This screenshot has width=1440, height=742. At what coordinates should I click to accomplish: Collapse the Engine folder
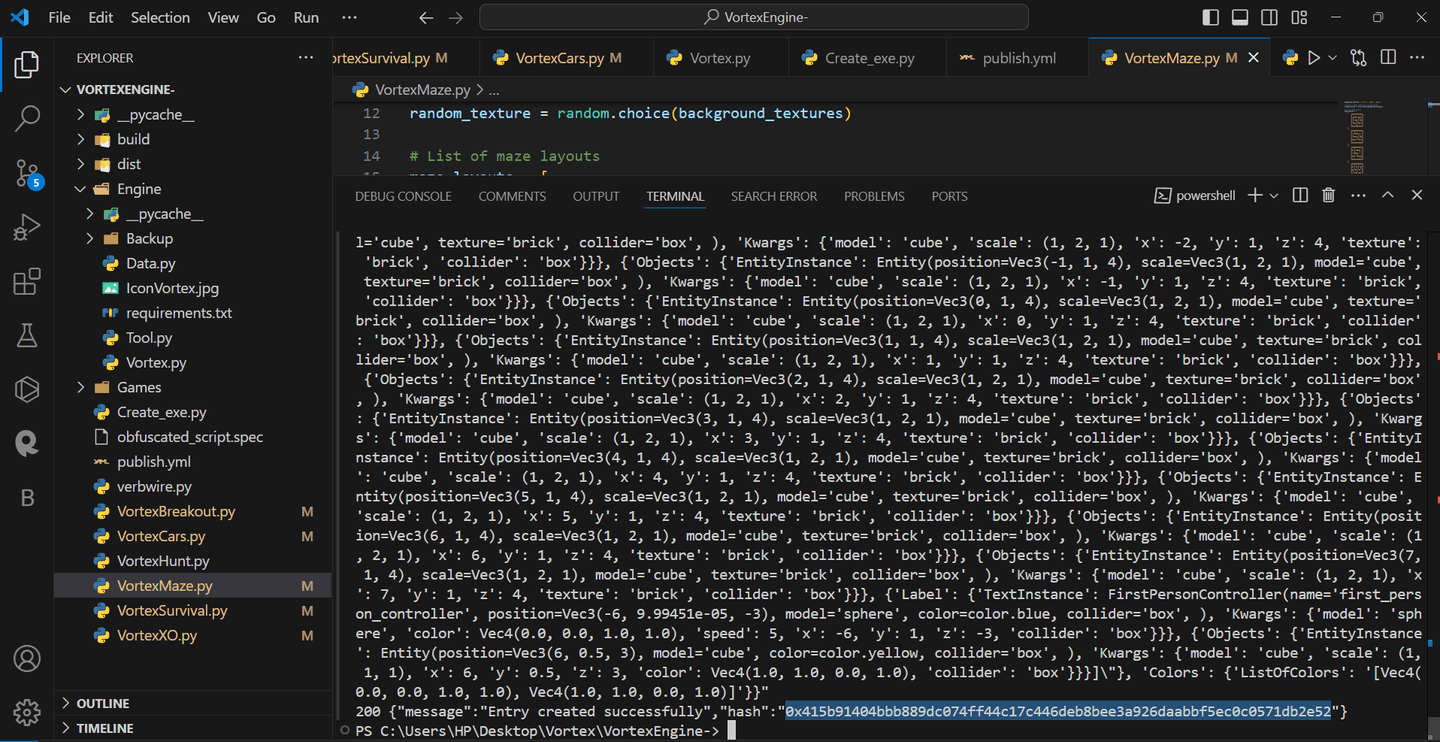(x=193, y=189)
